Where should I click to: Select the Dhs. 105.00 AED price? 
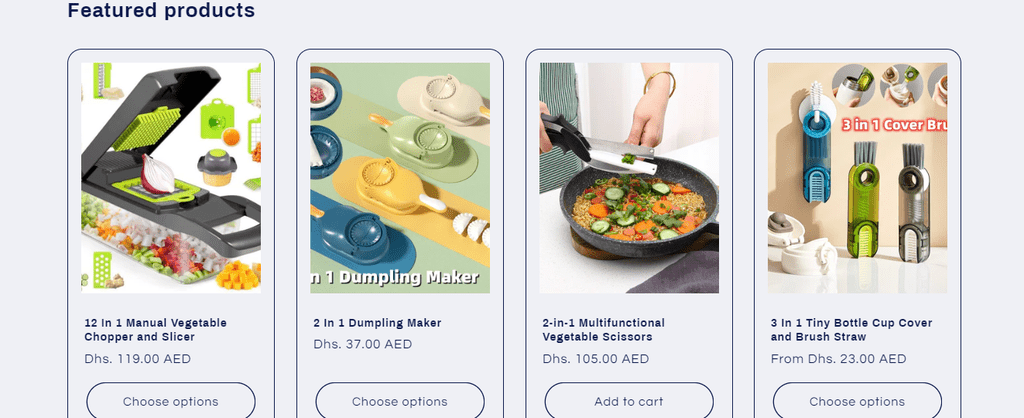[596, 359]
